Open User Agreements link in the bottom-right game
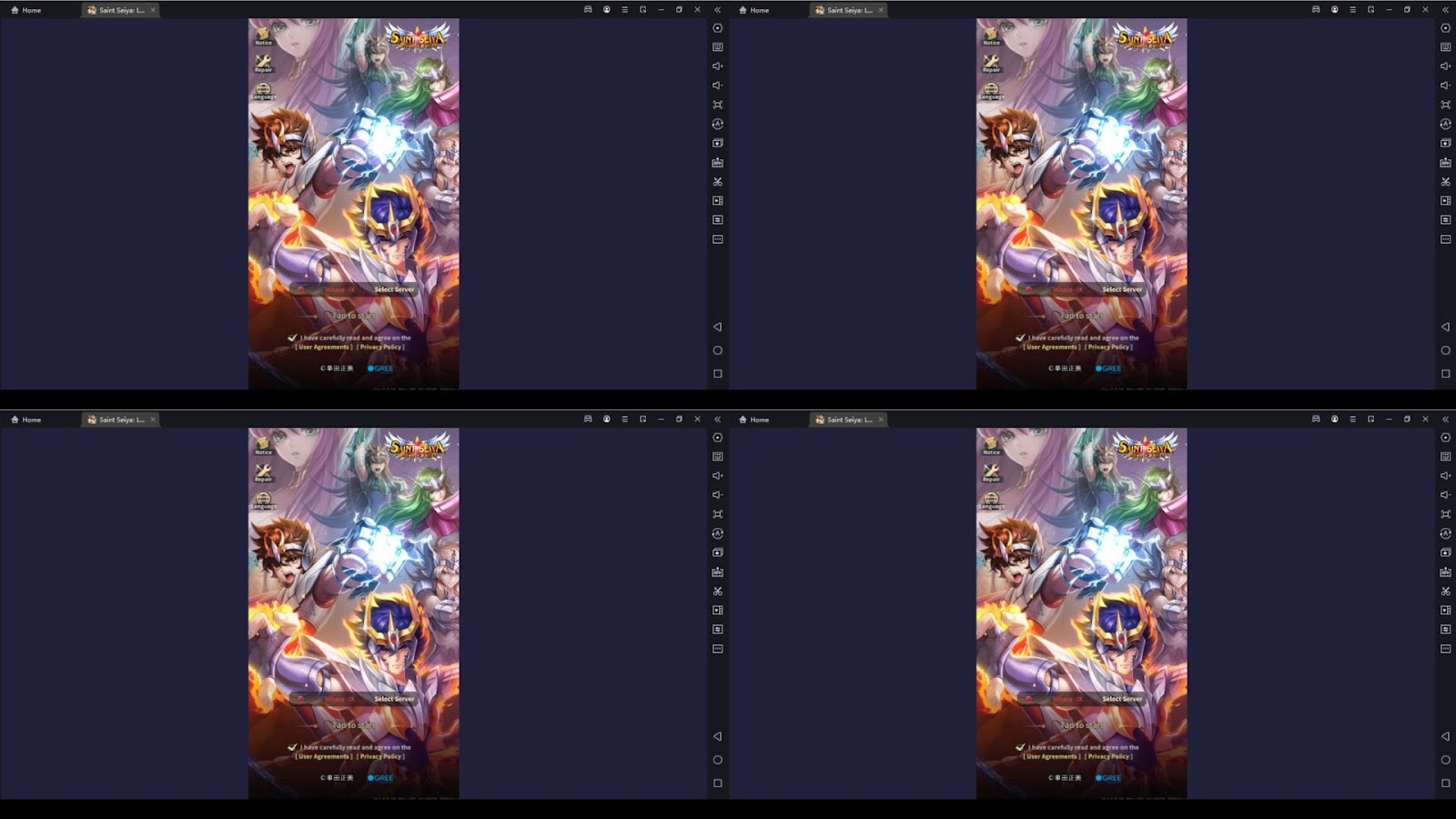1456x819 pixels. (1052, 756)
